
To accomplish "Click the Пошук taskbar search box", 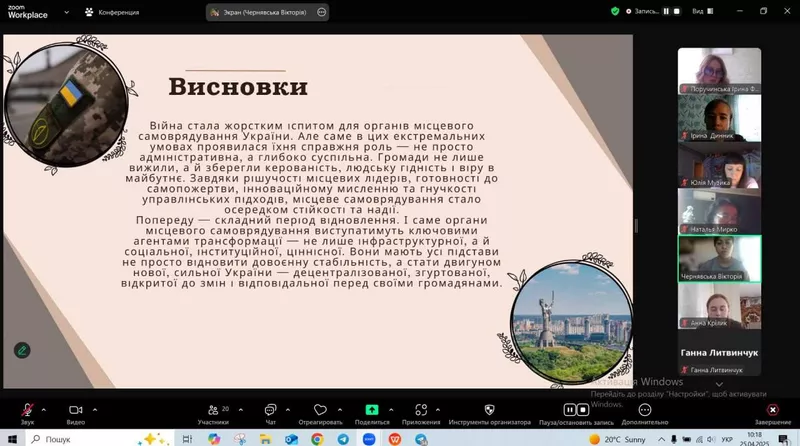I will (97, 439).
